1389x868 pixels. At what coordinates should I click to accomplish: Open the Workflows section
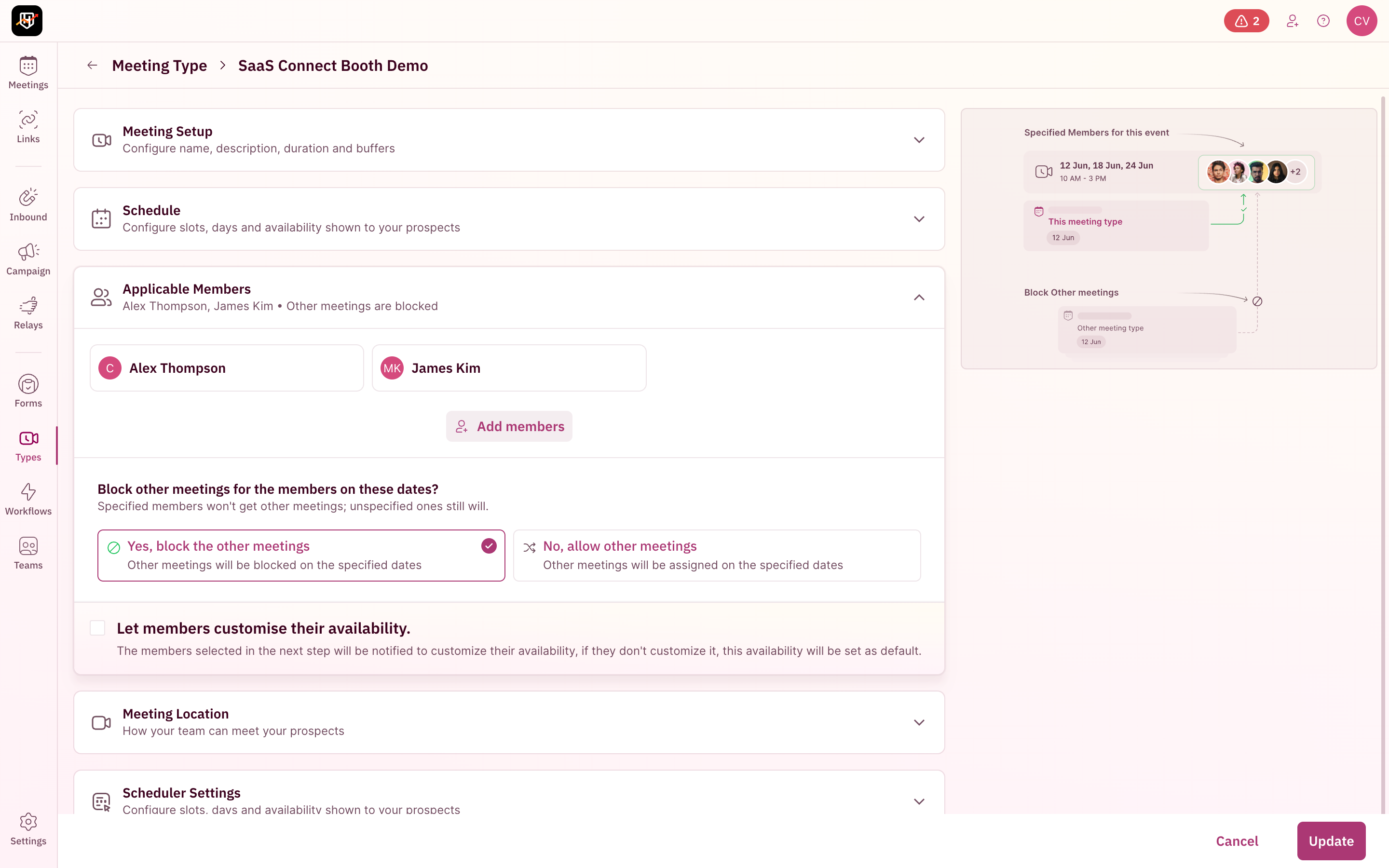pyautogui.click(x=28, y=498)
